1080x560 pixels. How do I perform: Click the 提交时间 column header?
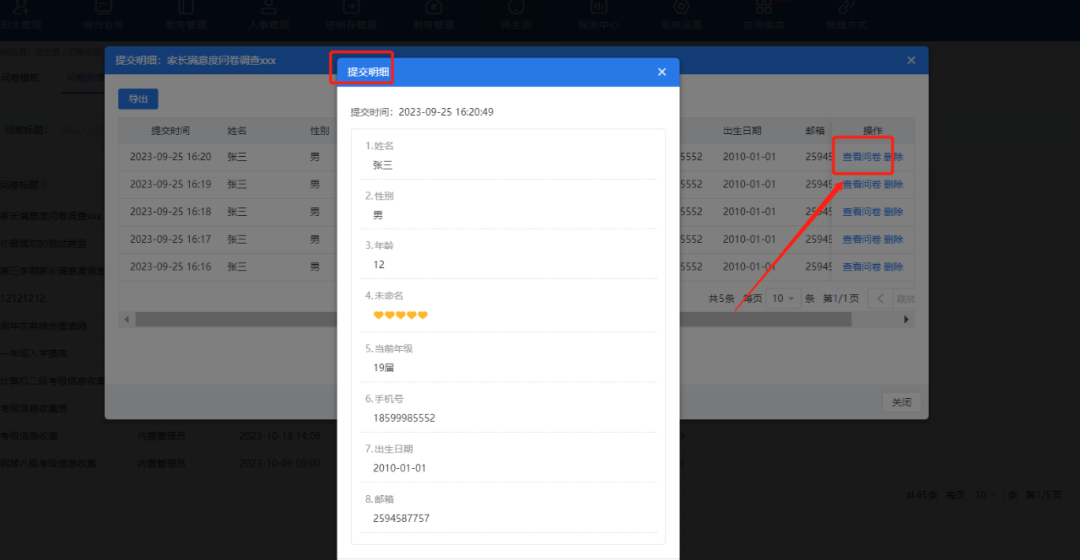point(170,131)
